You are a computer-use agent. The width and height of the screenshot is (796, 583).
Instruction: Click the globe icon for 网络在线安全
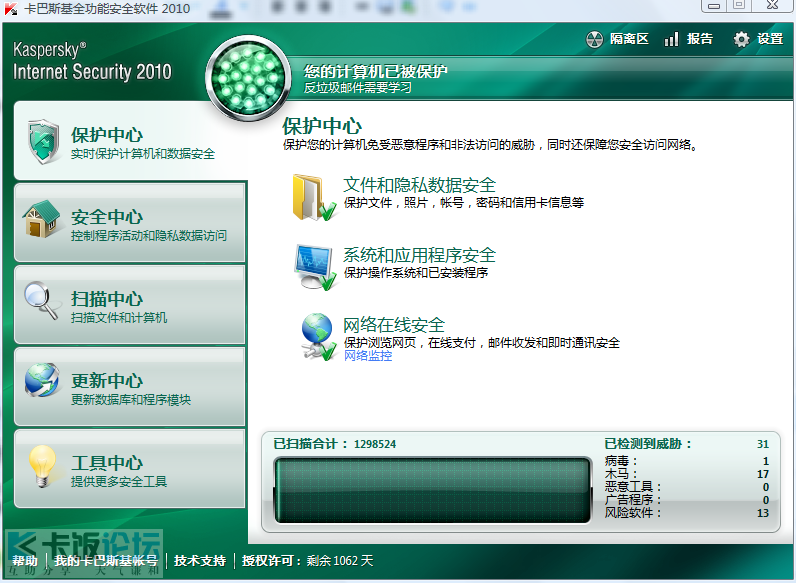pos(318,336)
